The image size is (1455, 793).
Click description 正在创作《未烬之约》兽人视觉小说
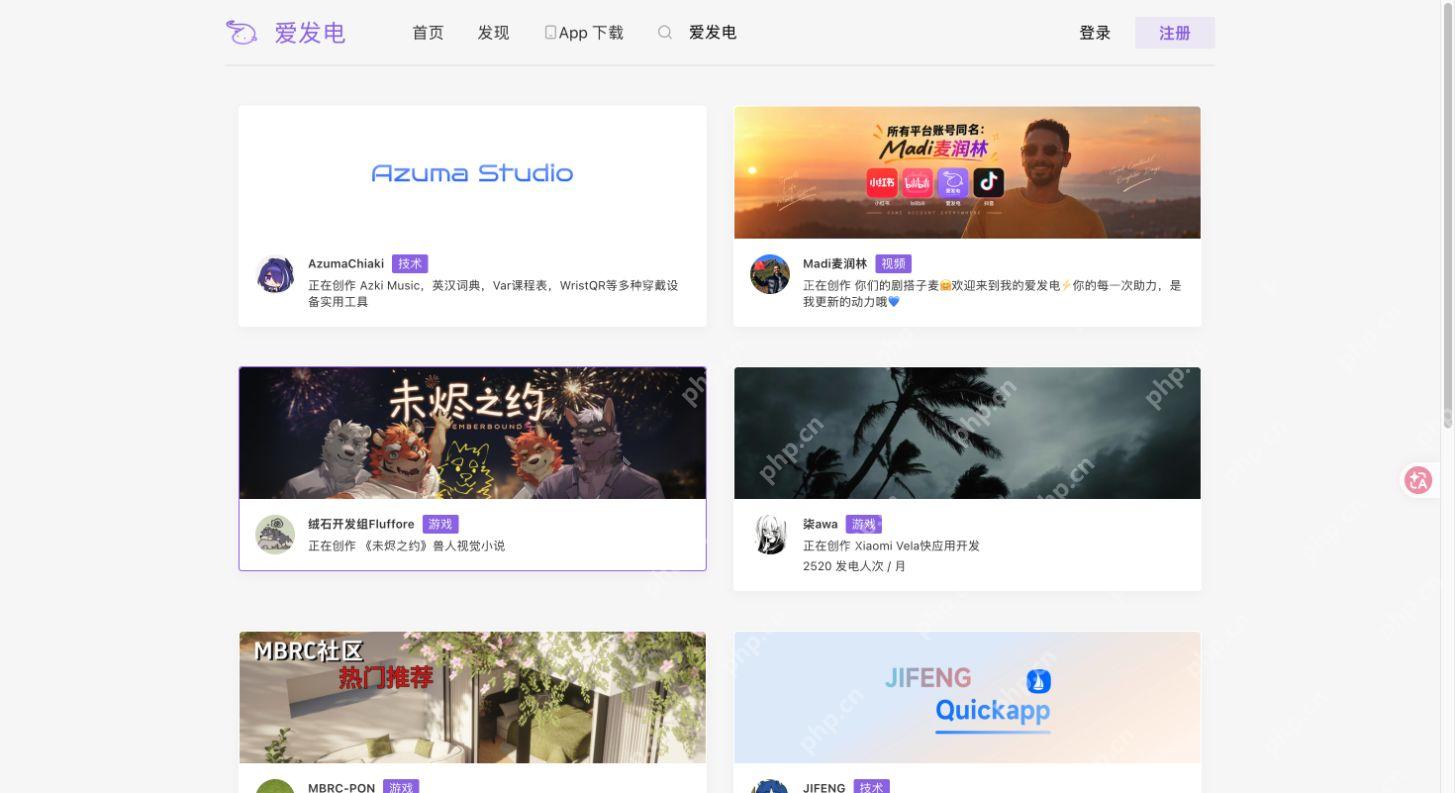[406, 546]
